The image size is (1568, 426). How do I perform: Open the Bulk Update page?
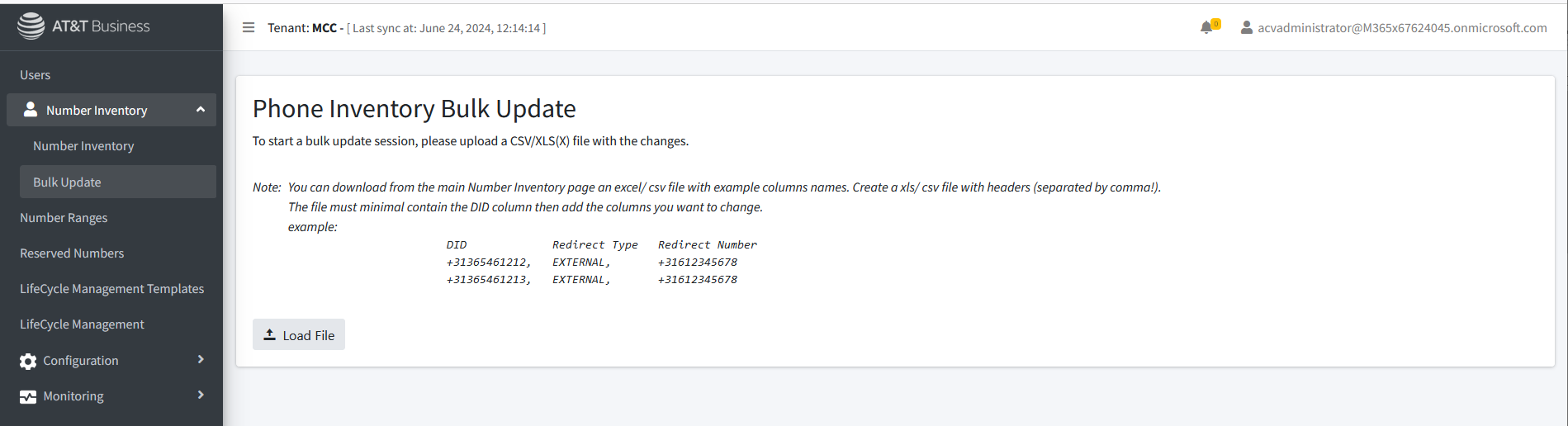point(67,182)
